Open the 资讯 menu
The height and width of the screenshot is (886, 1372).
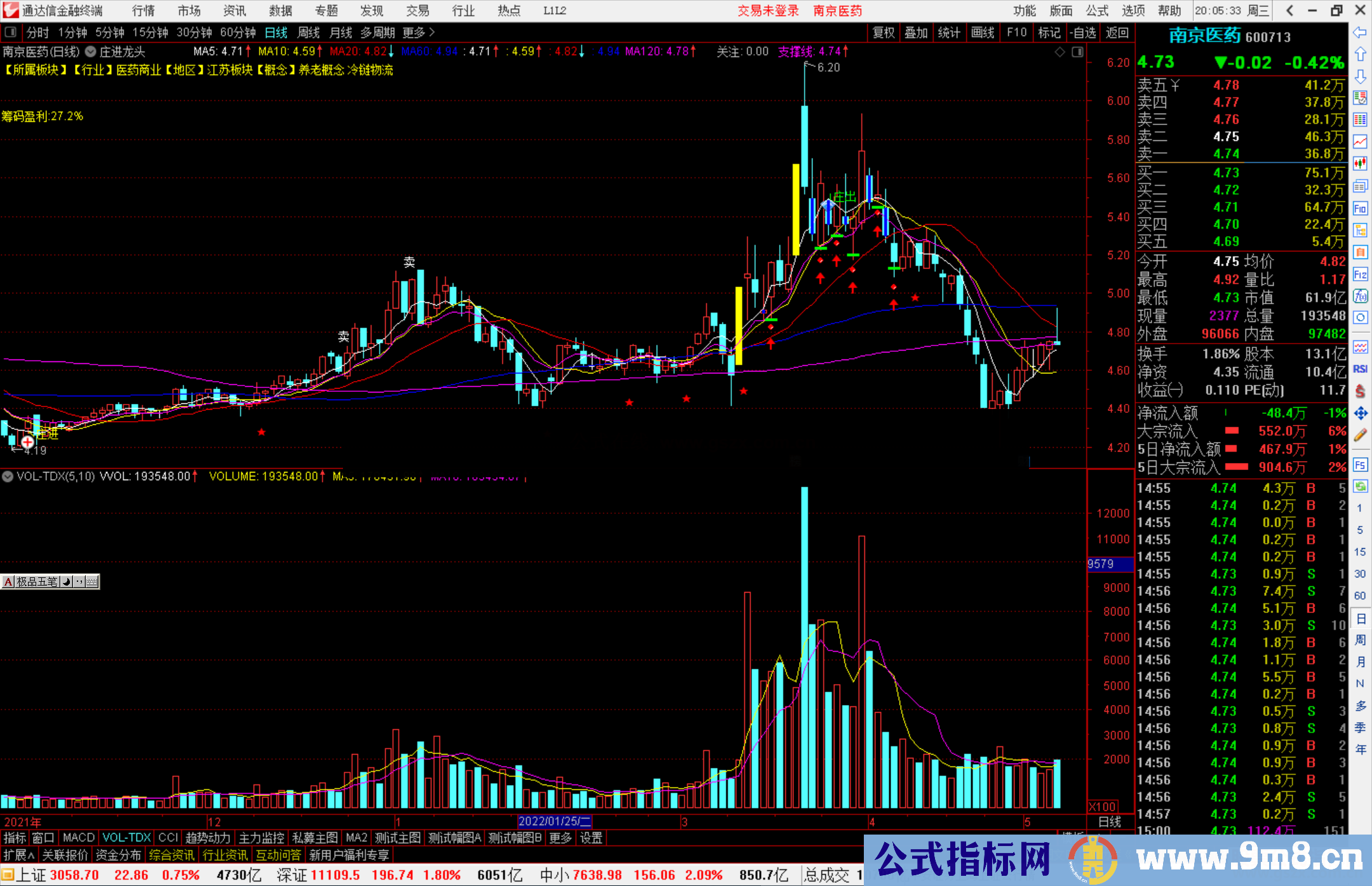click(235, 10)
